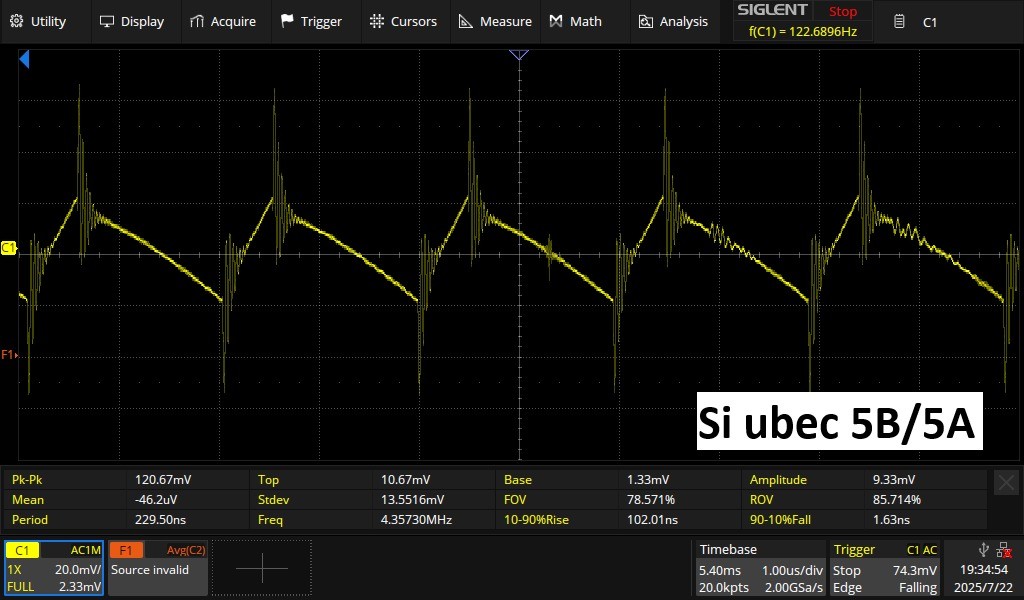Click the Stop run-state indicator
The image size is (1024, 600).
(x=842, y=11)
